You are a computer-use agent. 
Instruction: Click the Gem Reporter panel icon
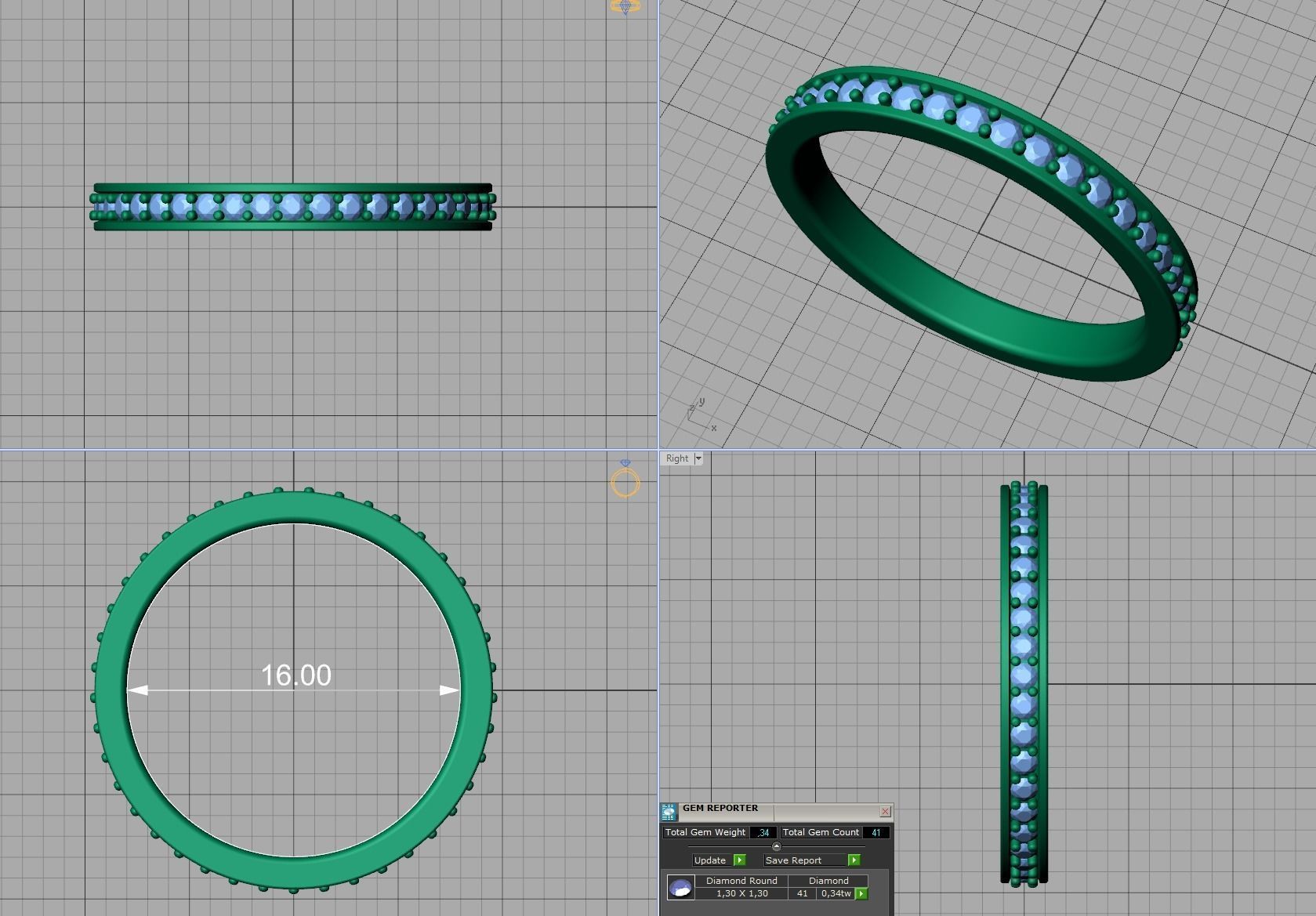click(669, 811)
